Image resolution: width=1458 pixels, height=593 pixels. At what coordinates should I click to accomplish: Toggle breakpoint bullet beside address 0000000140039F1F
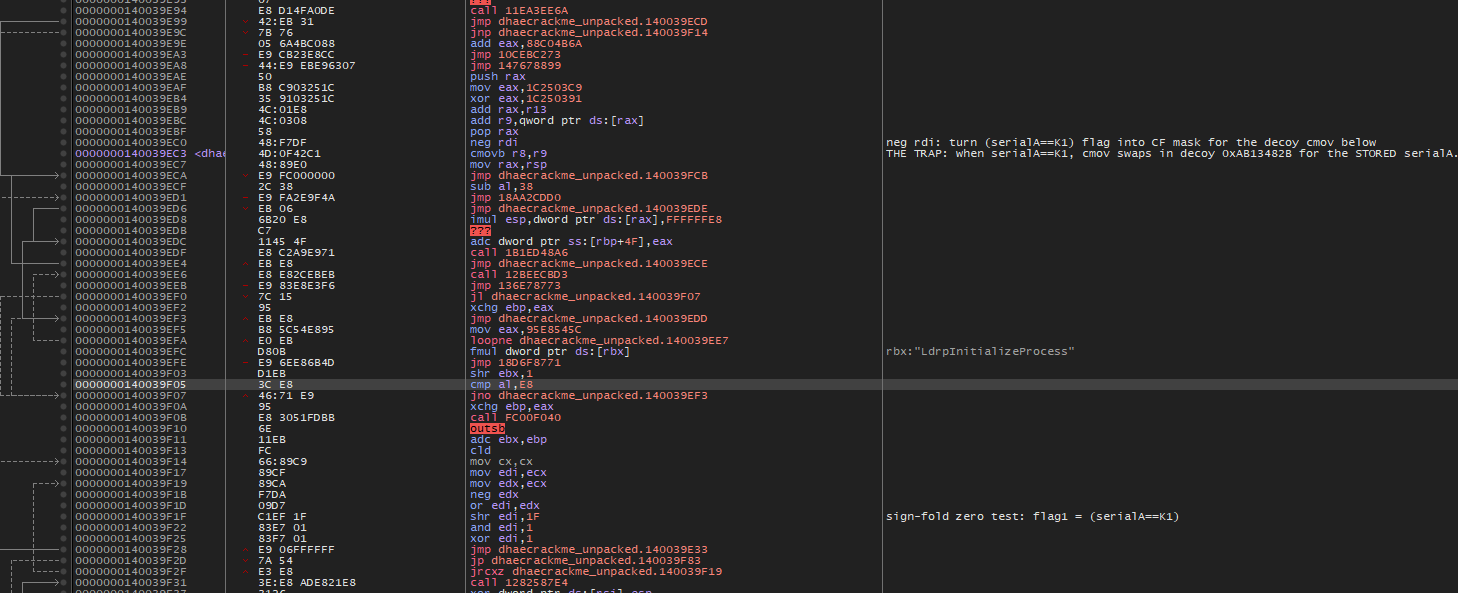tap(65, 516)
